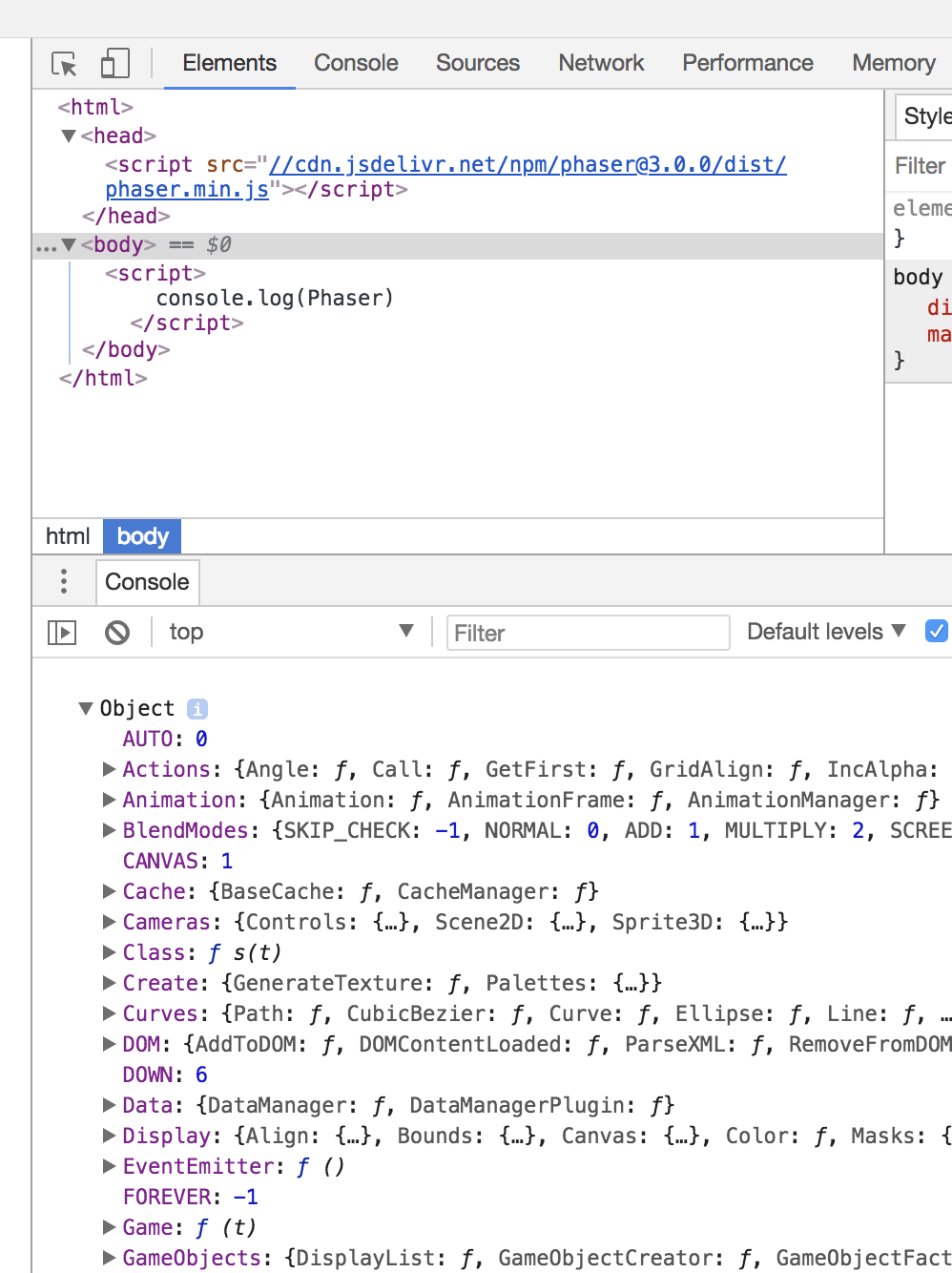Switch to the Console tab

pyautogui.click(x=356, y=63)
